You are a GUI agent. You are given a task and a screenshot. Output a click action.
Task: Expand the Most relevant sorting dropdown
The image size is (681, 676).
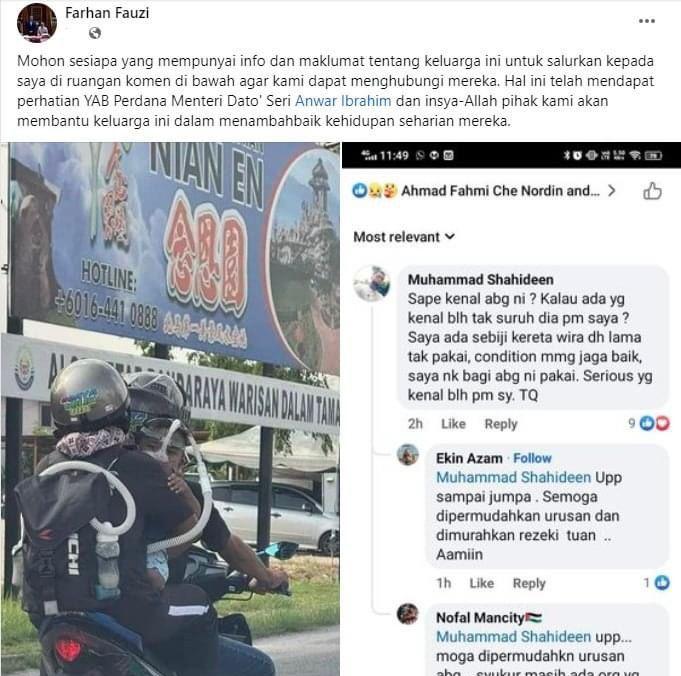click(404, 237)
